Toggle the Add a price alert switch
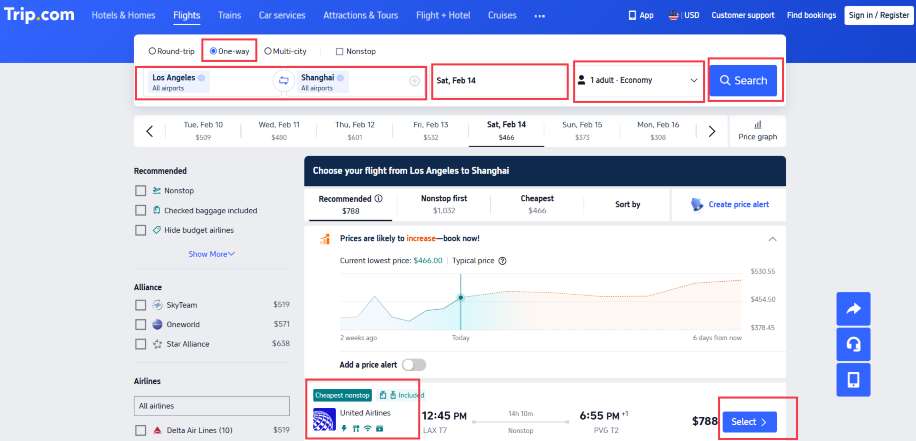The image size is (916, 441). pyautogui.click(x=413, y=365)
